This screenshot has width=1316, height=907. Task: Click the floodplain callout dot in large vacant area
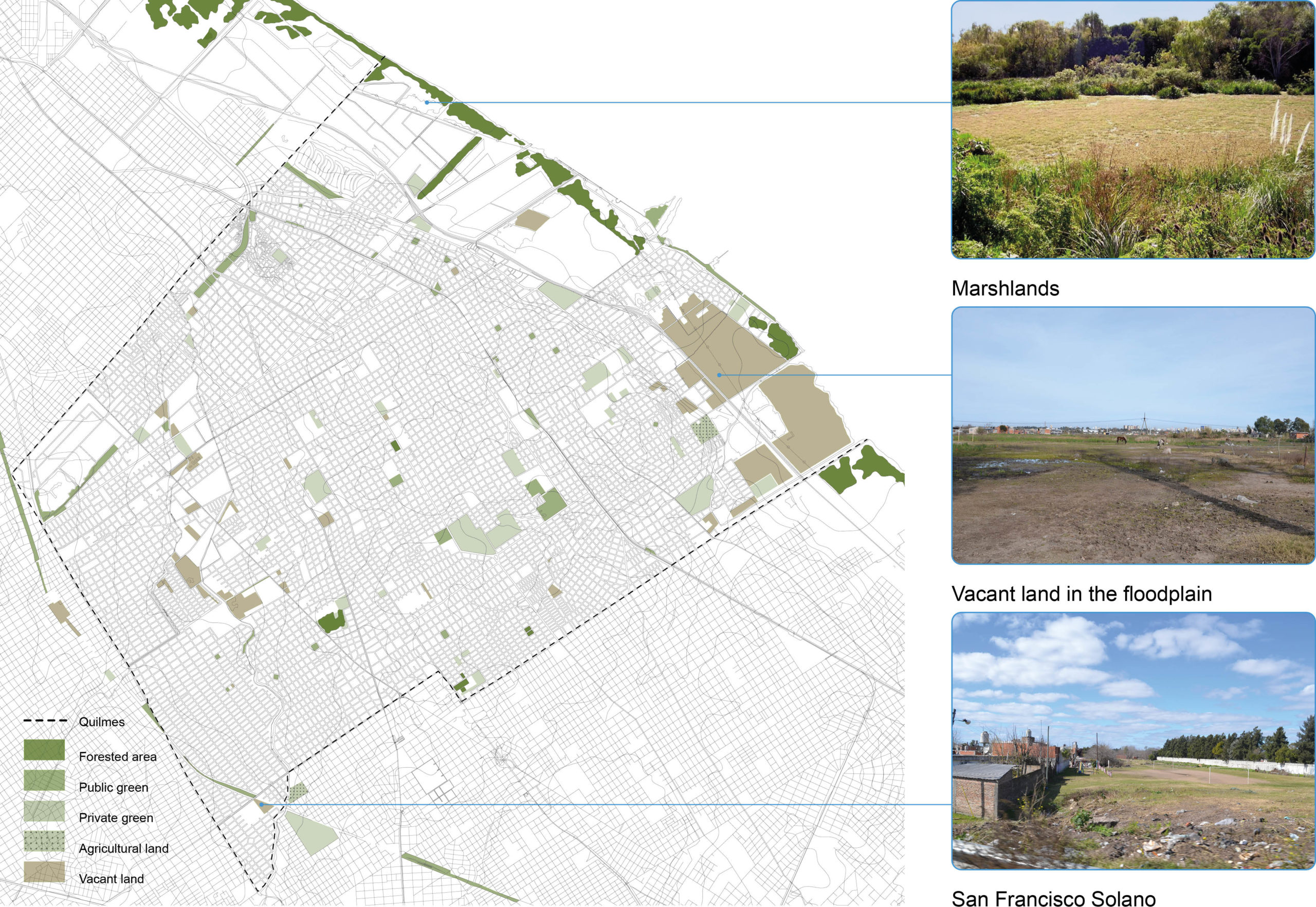click(719, 375)
